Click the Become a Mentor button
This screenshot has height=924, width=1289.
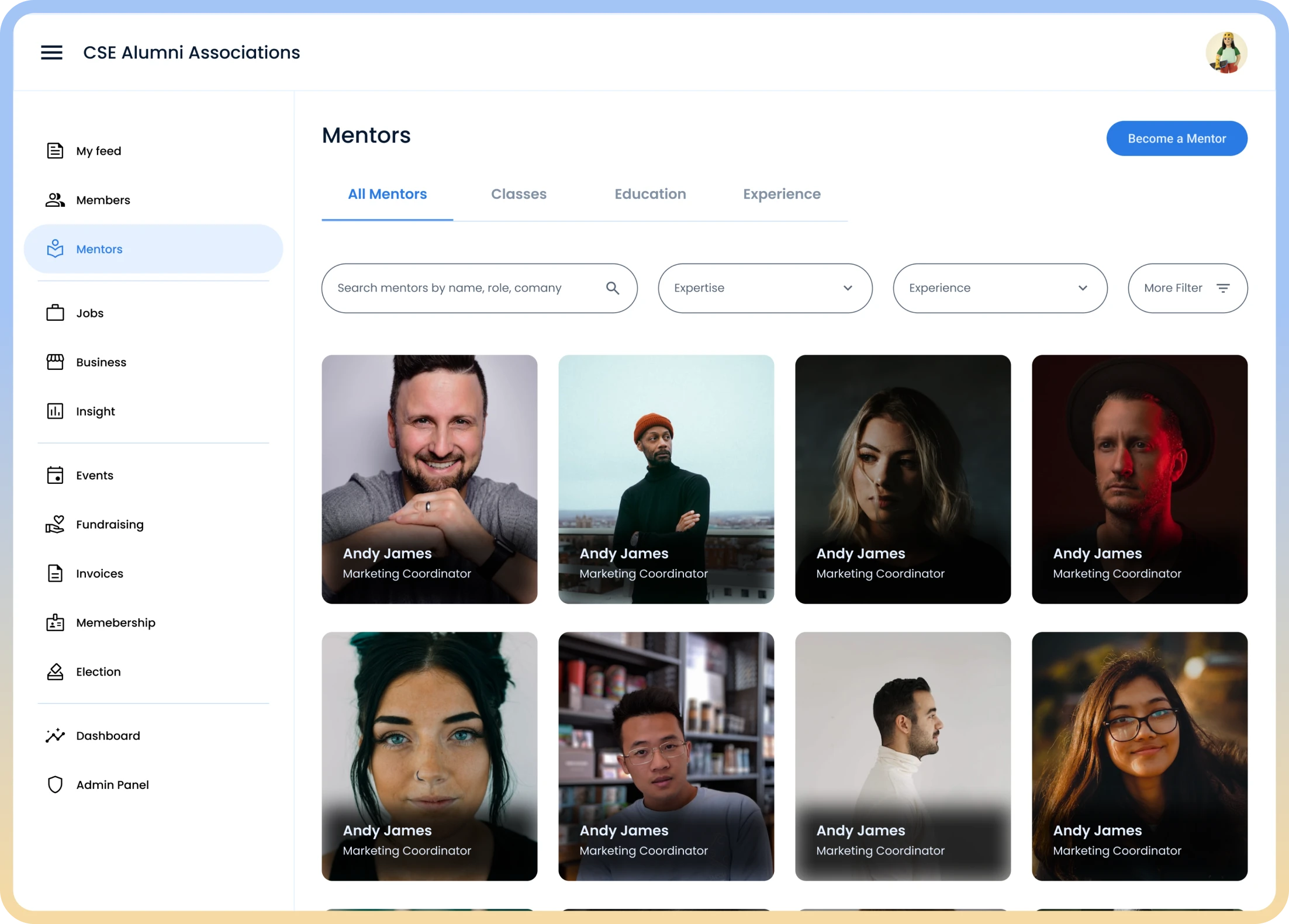tap(1176, 139)
